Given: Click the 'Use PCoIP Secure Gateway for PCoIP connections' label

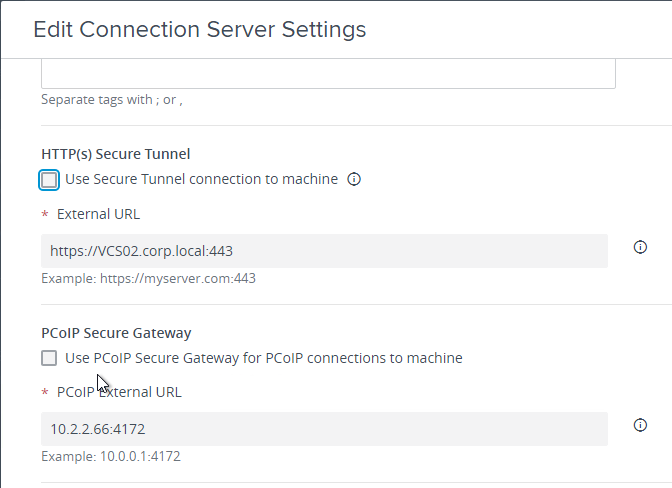Looking at the screenshot, I should click(264, 358).
